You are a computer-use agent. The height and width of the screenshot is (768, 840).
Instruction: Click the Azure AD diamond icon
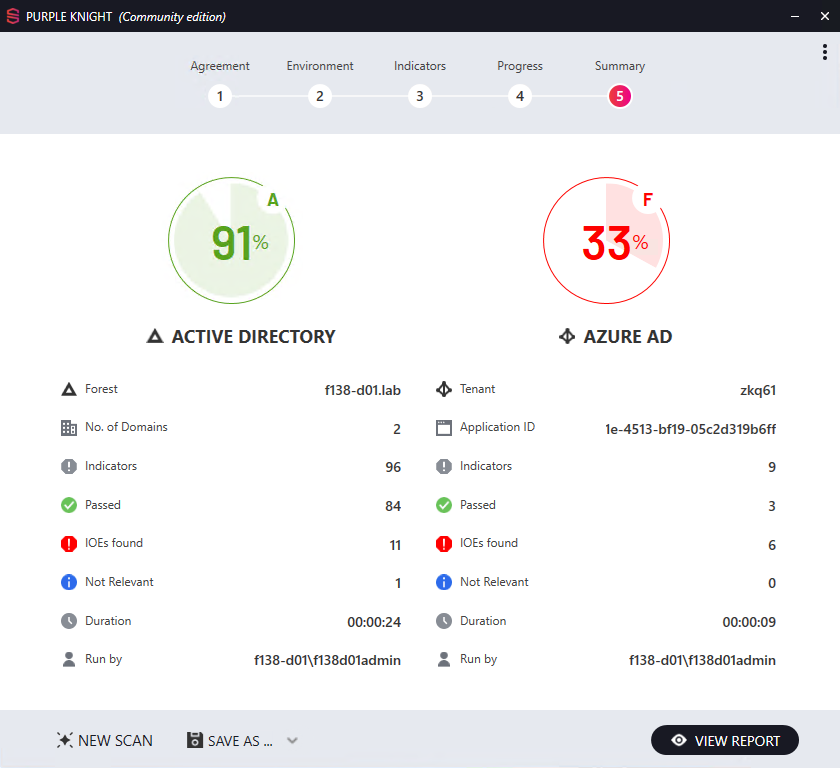tap(567, 337)
